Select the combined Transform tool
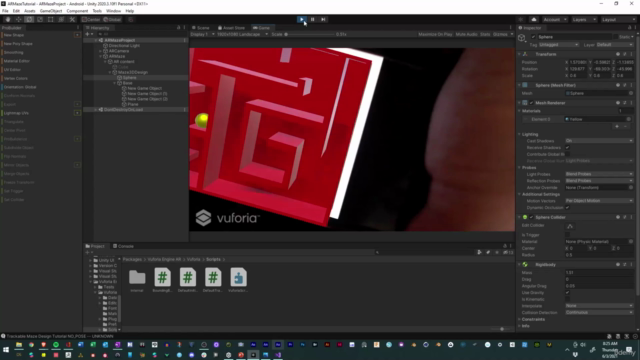The image size is (640, 360). [61, 19]
